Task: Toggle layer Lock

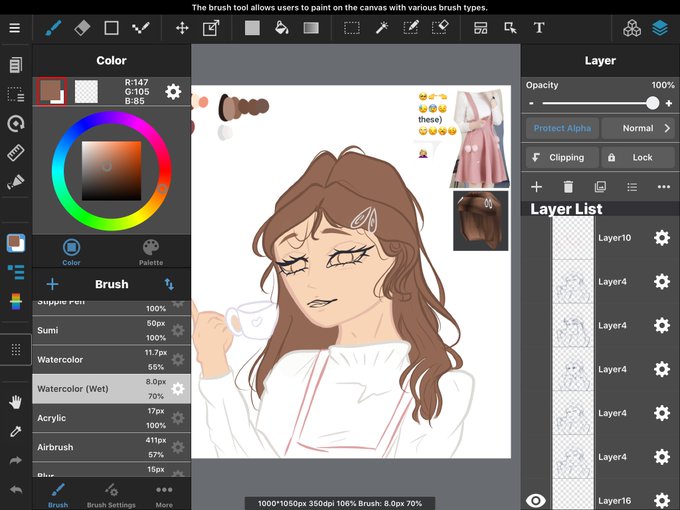Action: [638, 157]
